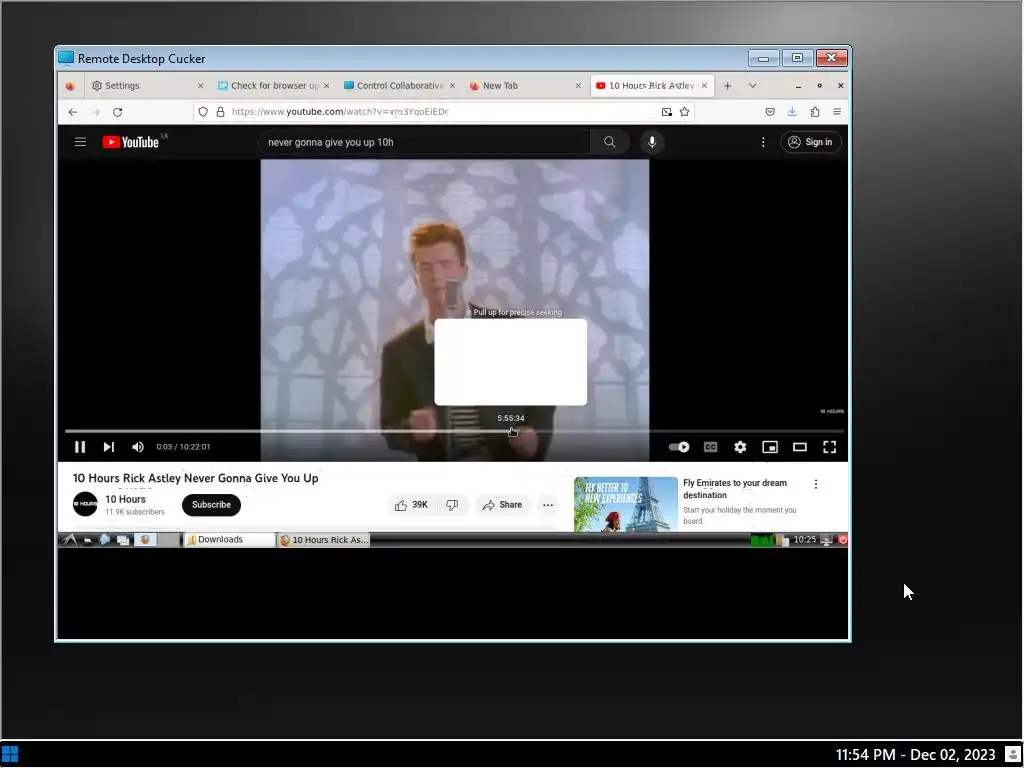1024x768 pixels.
Task: Click the YouTube search magnifier button
Action: [x=609, y=142]
